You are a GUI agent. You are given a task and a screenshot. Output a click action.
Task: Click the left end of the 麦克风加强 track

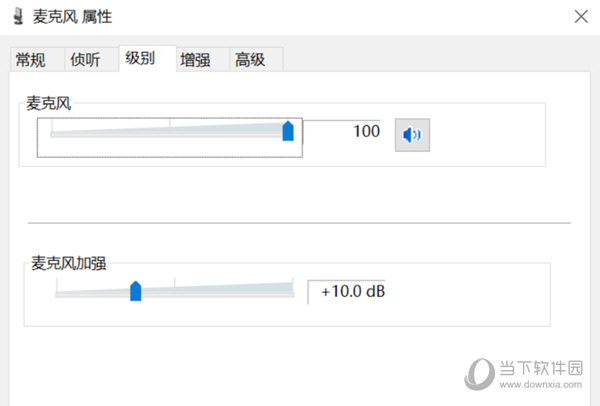tap(57, 293)
